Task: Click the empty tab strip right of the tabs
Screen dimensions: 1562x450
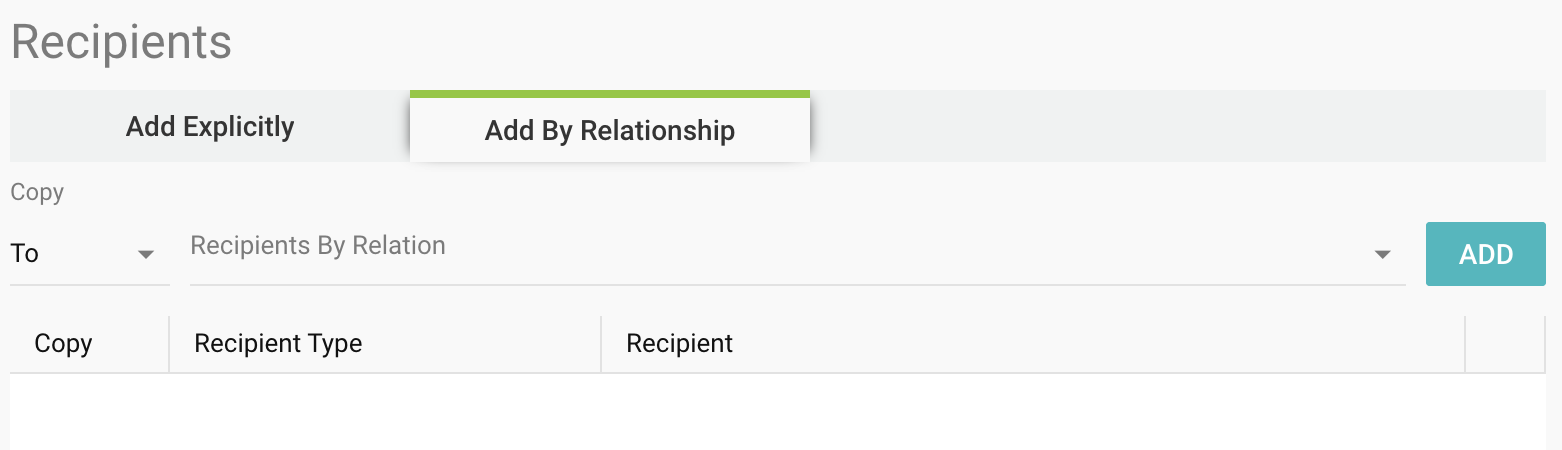Action: pos(1180,127)
